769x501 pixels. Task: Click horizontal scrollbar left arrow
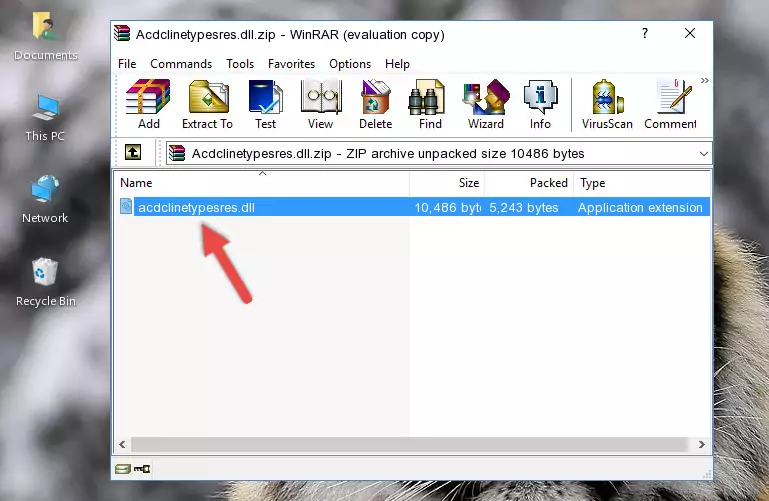pyautogui.click(x=123, y=444)
